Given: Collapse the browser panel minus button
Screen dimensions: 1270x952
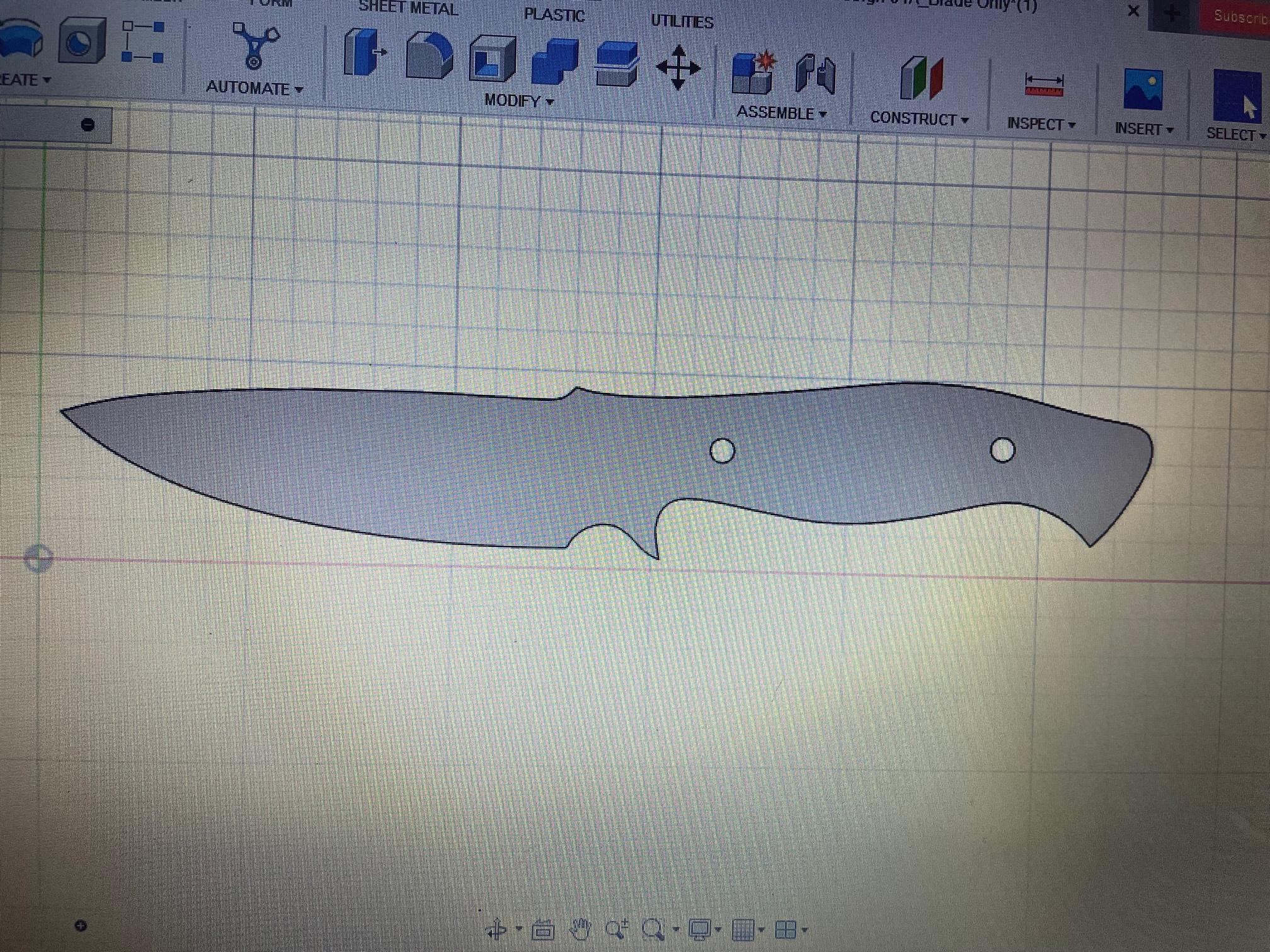Looking at the screenshot, I should pos(88,125).
